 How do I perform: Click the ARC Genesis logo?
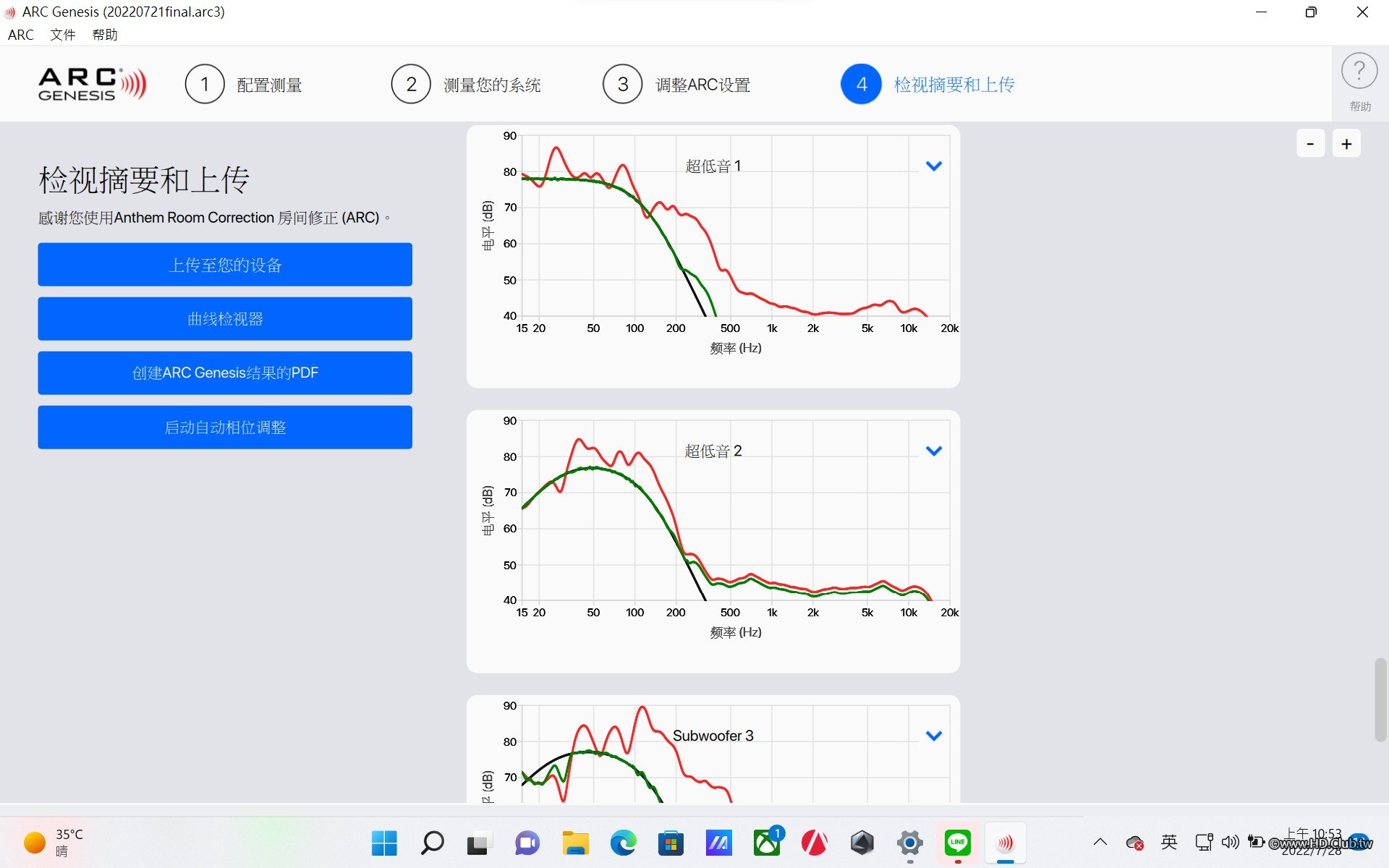click(92, 85)
